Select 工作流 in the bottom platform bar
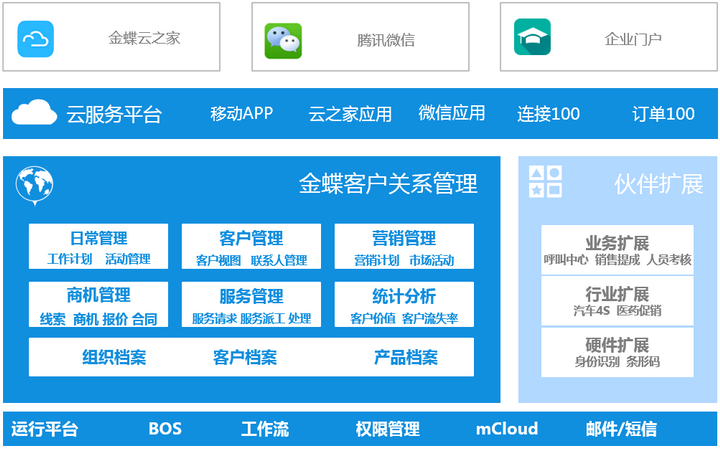Image resolution: width=720 pixels, height=449 pixels. point(265,429)
